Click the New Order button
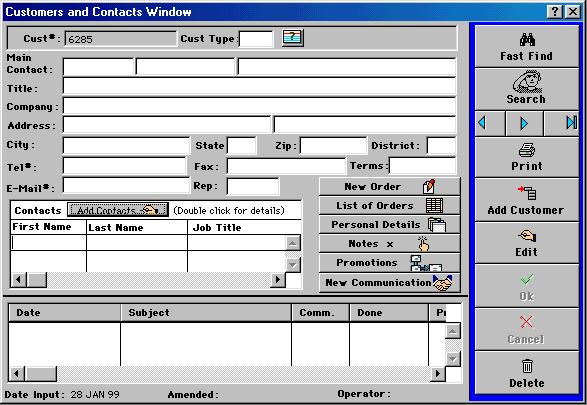The height and width of the screenshot is (405, 587). (x=389, y=186)
